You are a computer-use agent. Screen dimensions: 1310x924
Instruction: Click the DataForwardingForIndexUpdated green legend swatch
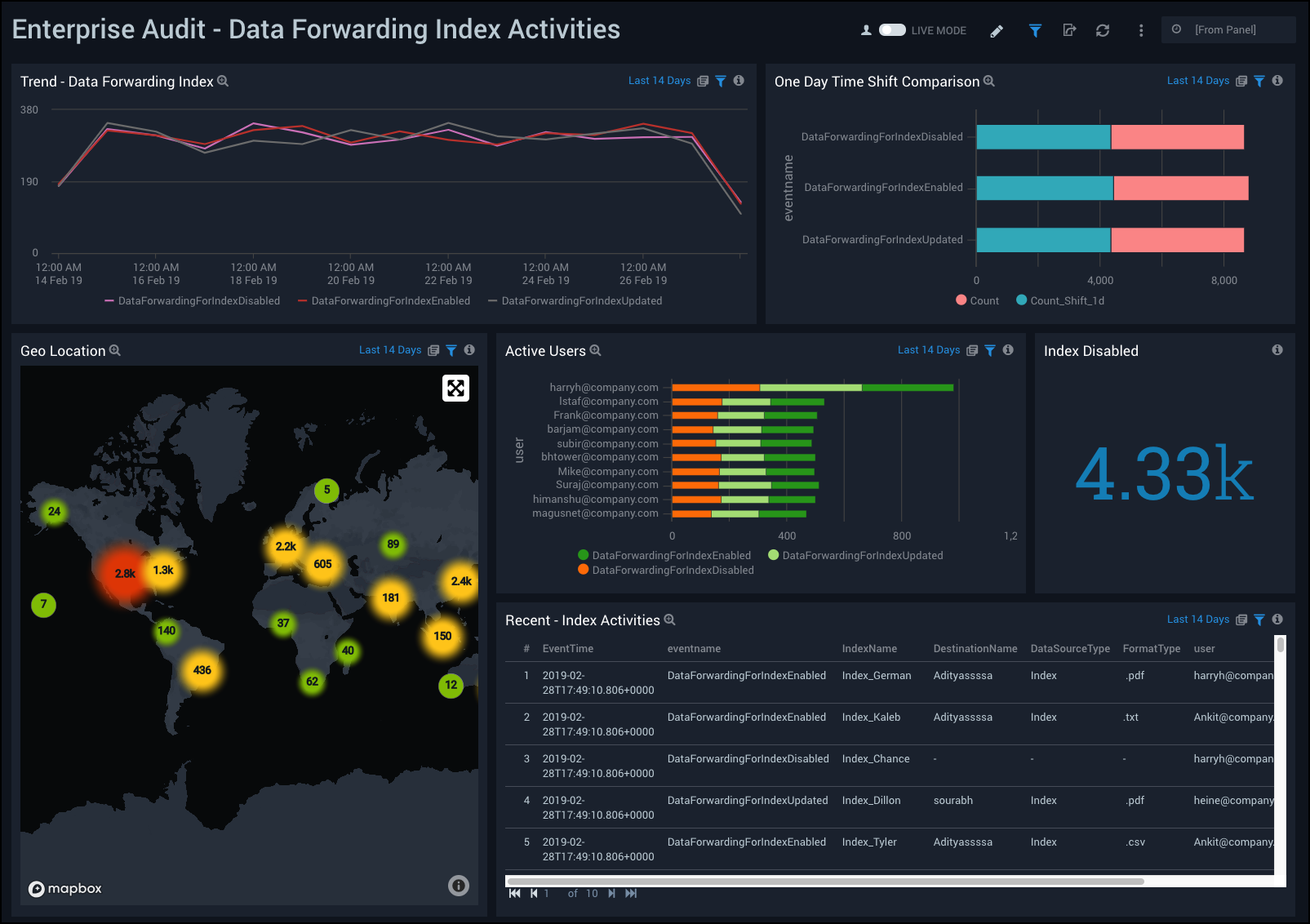tap(774, 555)
